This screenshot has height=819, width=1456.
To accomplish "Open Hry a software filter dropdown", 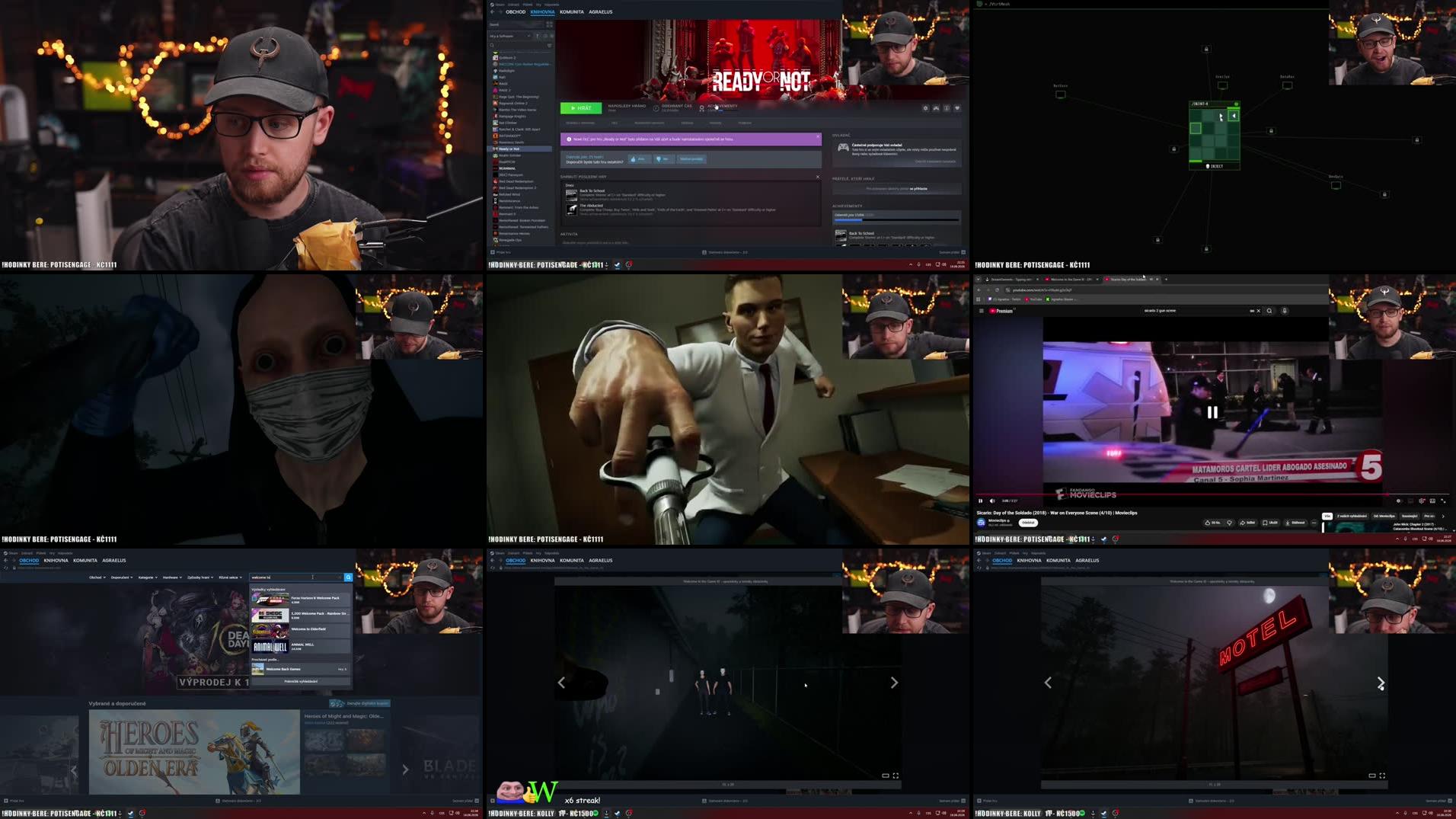I will (x=510, y=36).
